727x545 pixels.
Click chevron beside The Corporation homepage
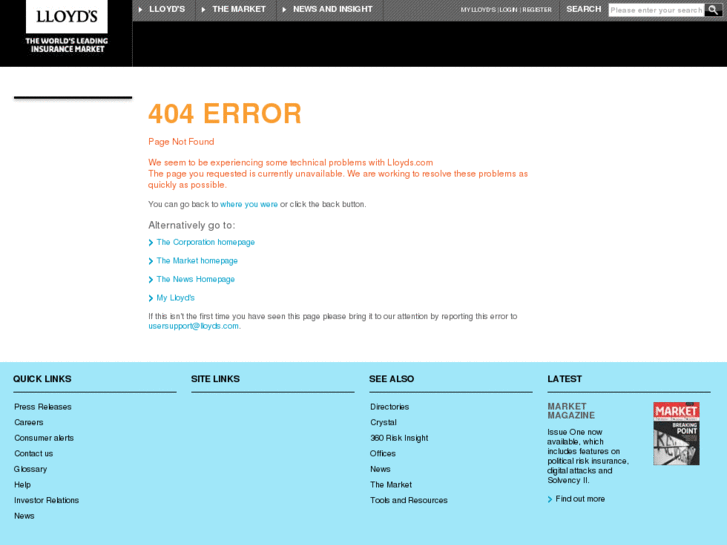pyautogui.click(x=151, y=243)
